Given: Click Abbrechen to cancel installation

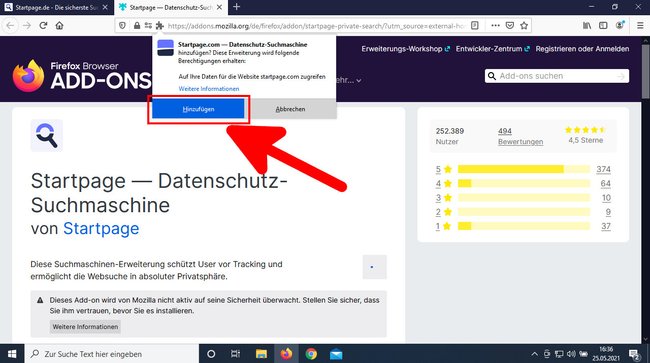Looking at the screenshot, I should click(290, 109).
